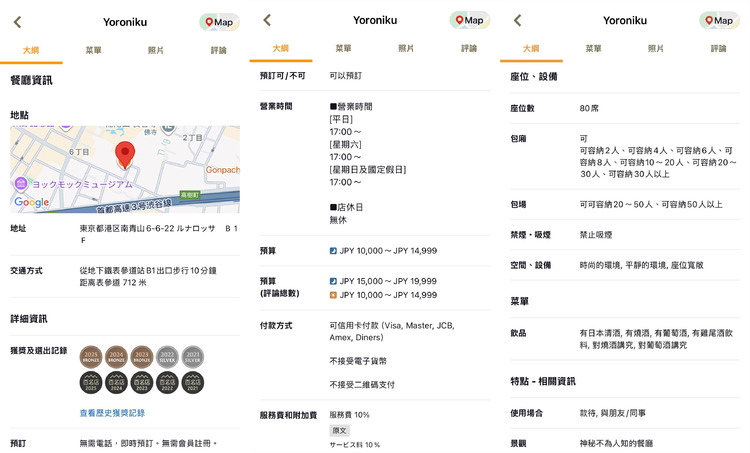Tap the 神秘不為人知的餐廳 text

(x=616, y=443)
